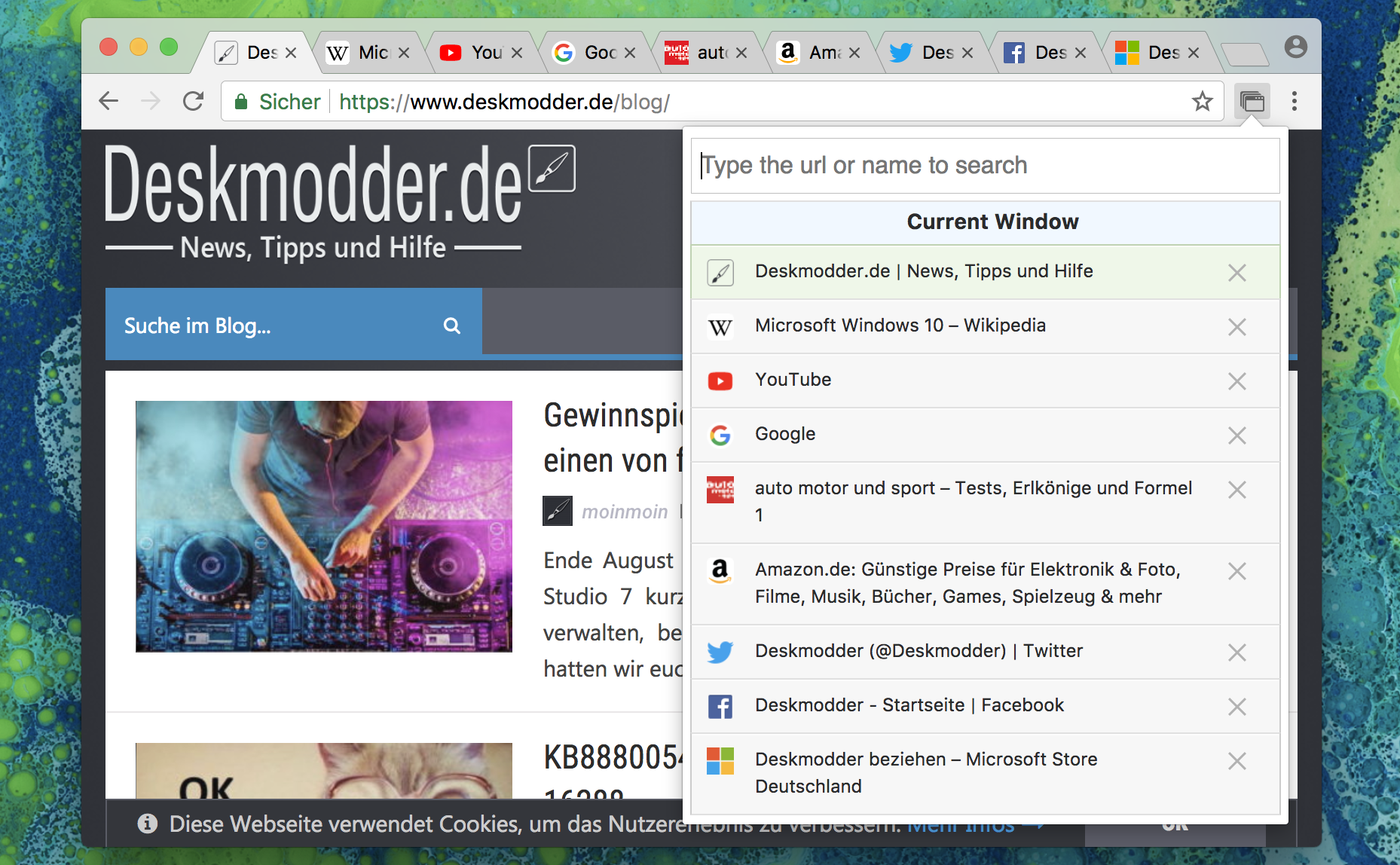1400x865 pixels.
Task: Close the Google entry in tab list
Action: [1236, 436]
